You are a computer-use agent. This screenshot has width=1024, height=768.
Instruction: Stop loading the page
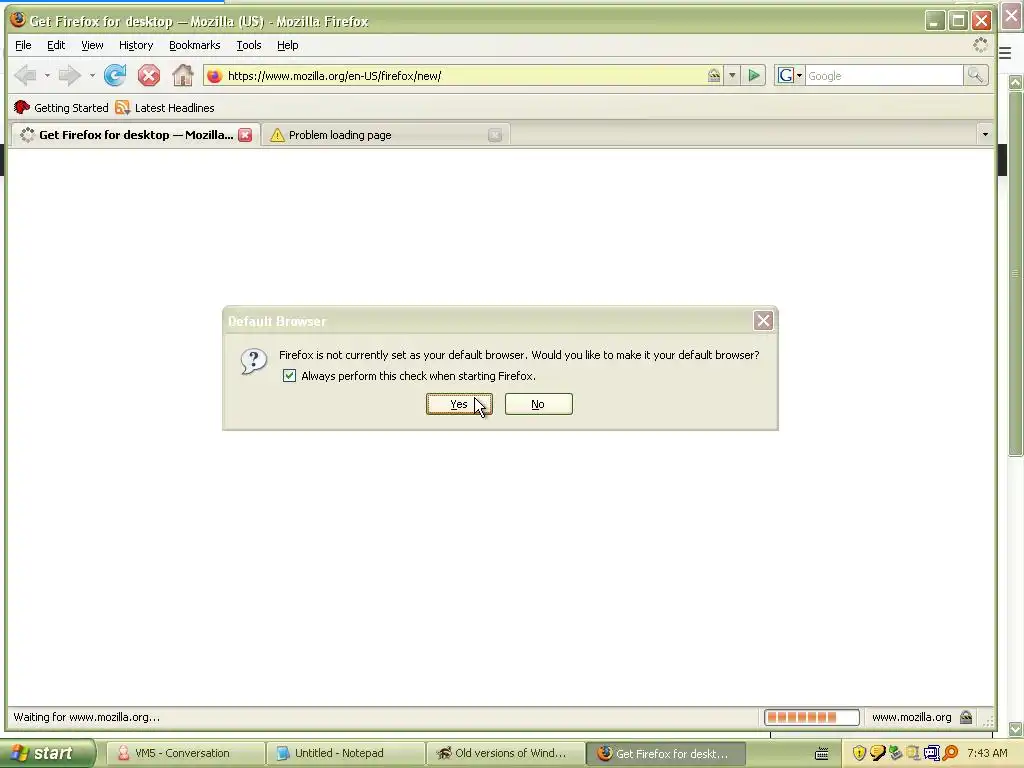coord(149,76)
